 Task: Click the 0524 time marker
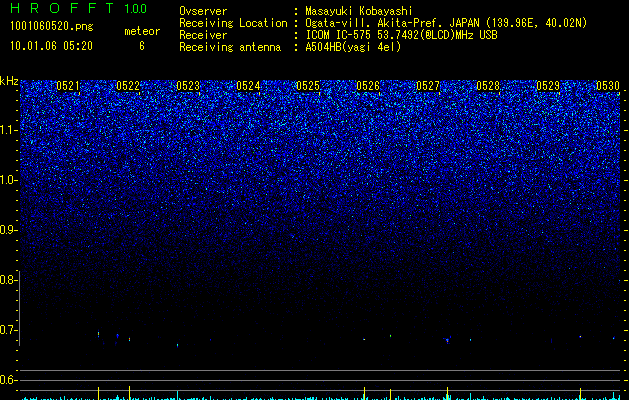(248, 86)
